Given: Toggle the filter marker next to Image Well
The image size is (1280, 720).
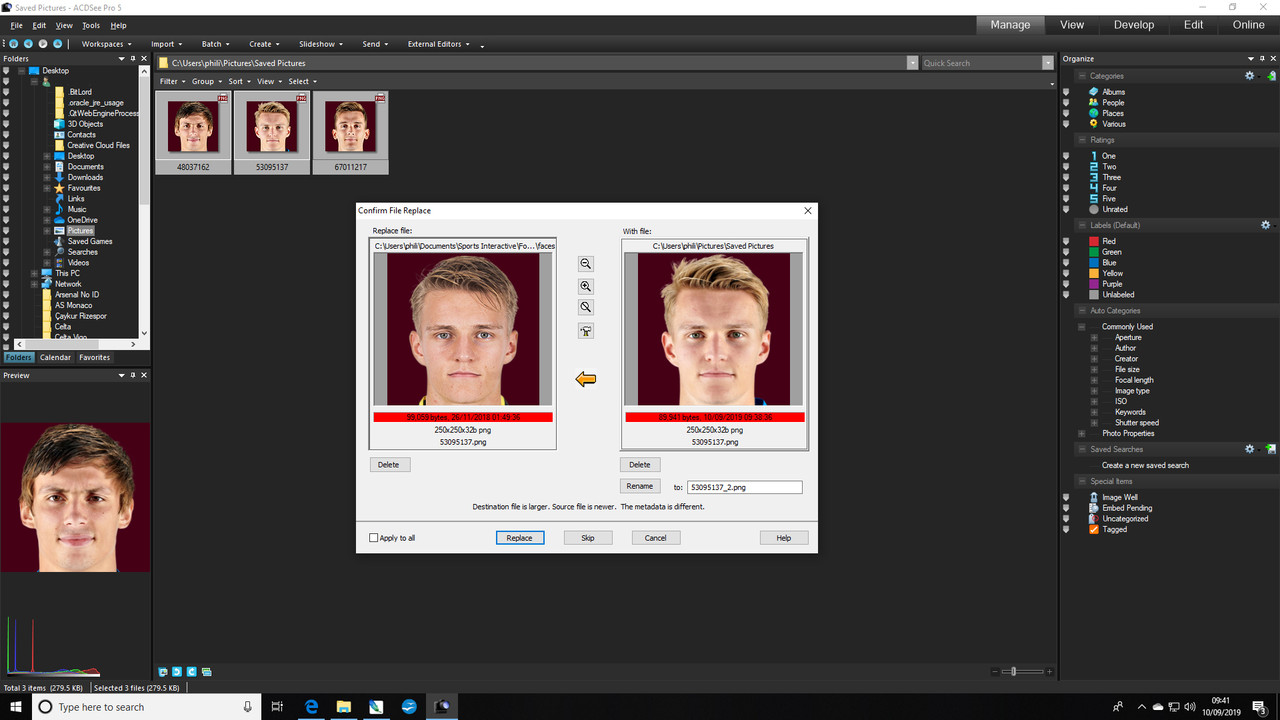Looking at the screenshot, I should (1066, 497).
